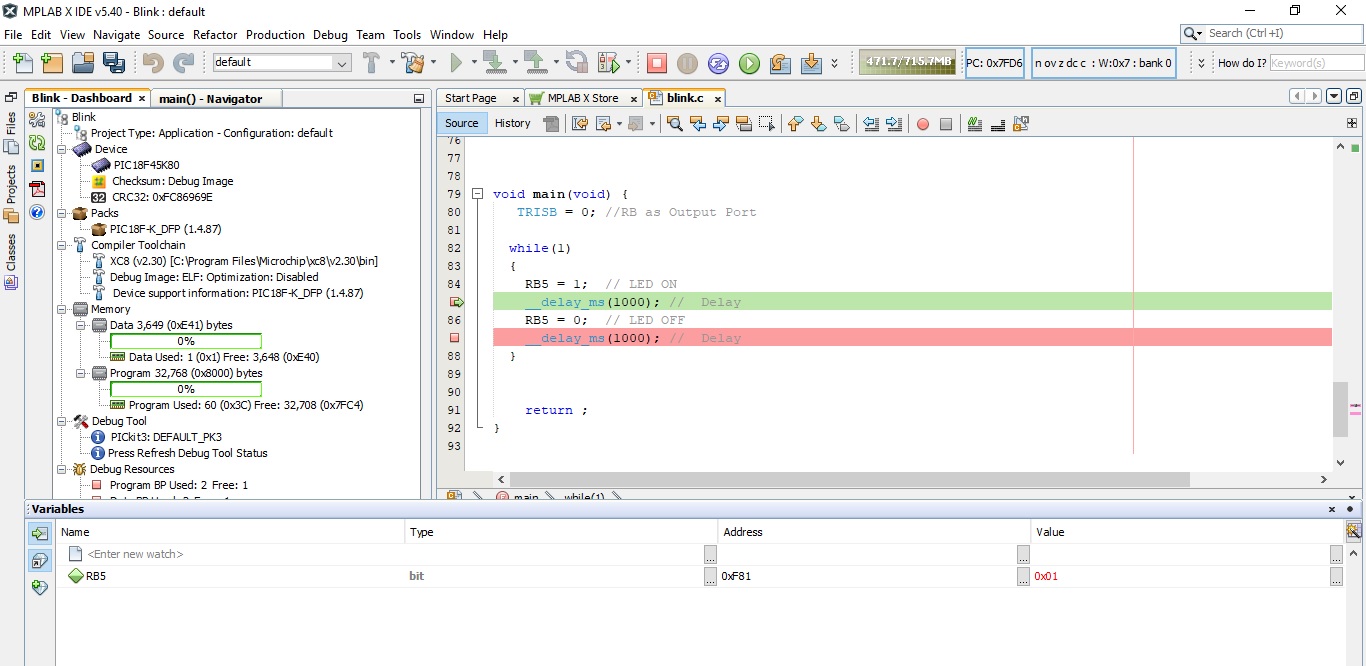Create a new file from the toolbar
The width and height of the screenshot is (1366, 666).
[x=23, y=63]
